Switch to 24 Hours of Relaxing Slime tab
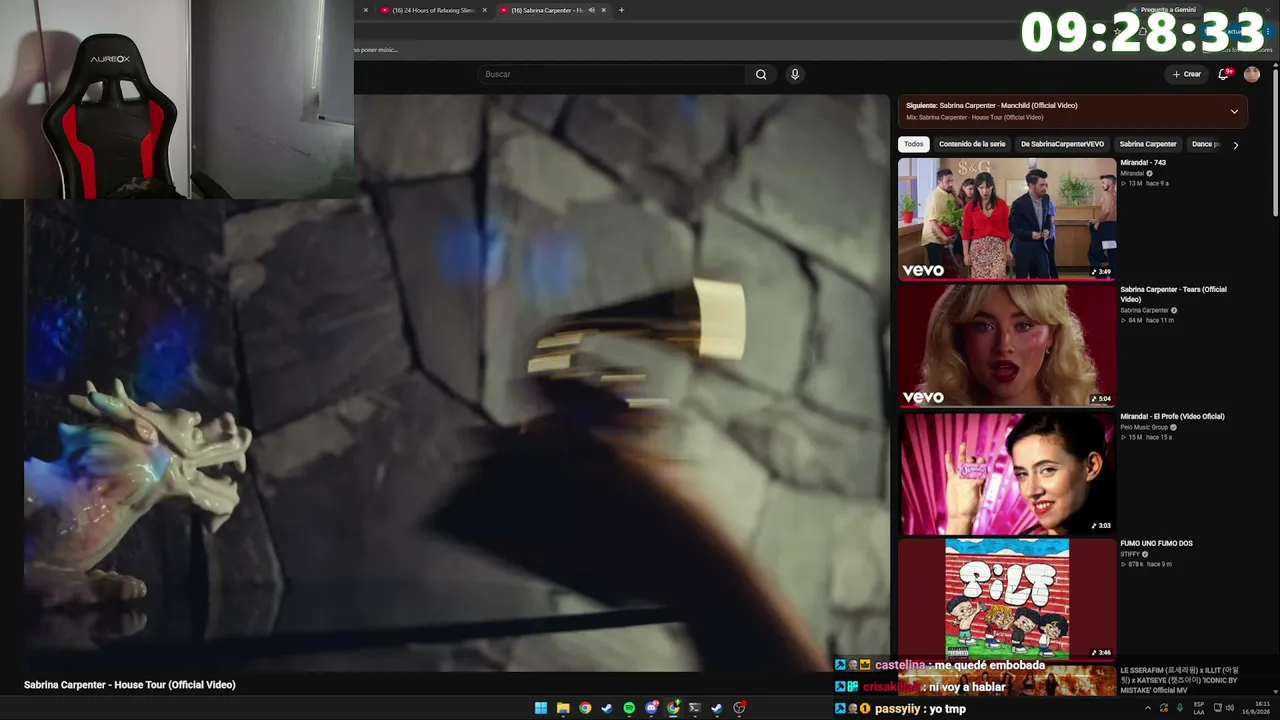The image size is (1280, 720). pyautogui.click(x=433, y=10)
